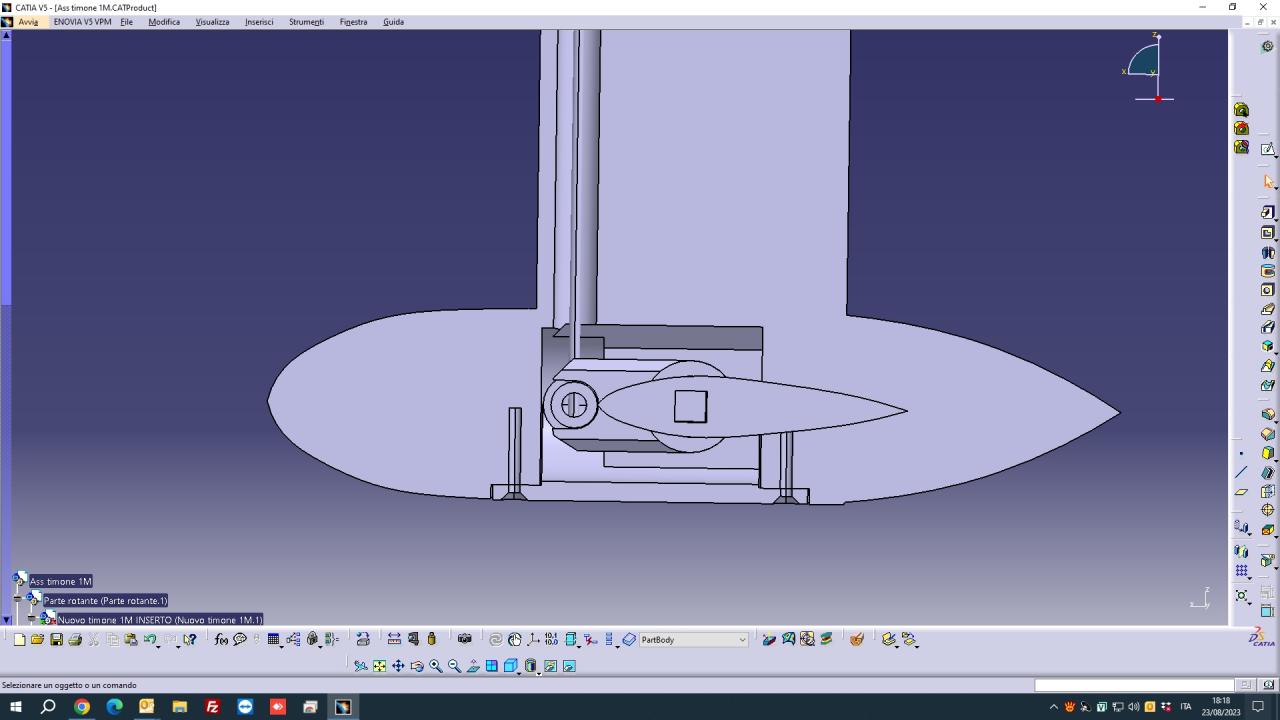Open the Strumenti menu
Image resolution: width=1280 pixels, height=720 pixels.
pos(306,22)
